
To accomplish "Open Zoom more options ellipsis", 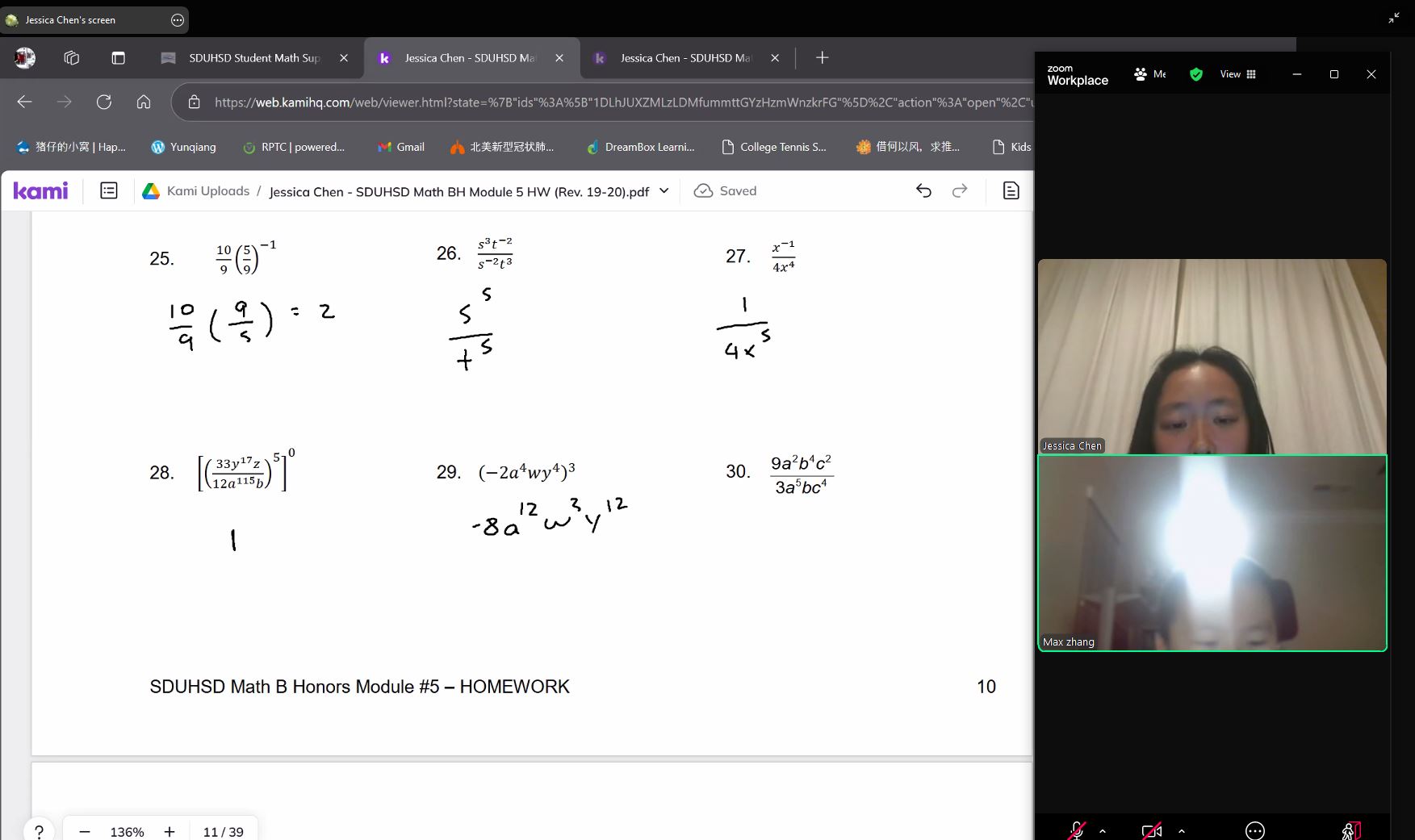I will [1255, 830].
